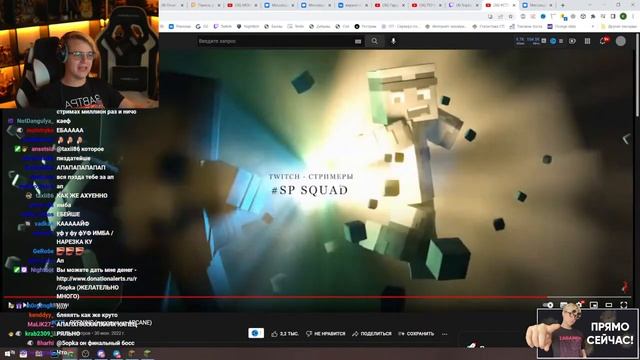Open YouTube notifications bell
The height and width of the screenshot is (360, 640).
603,41
